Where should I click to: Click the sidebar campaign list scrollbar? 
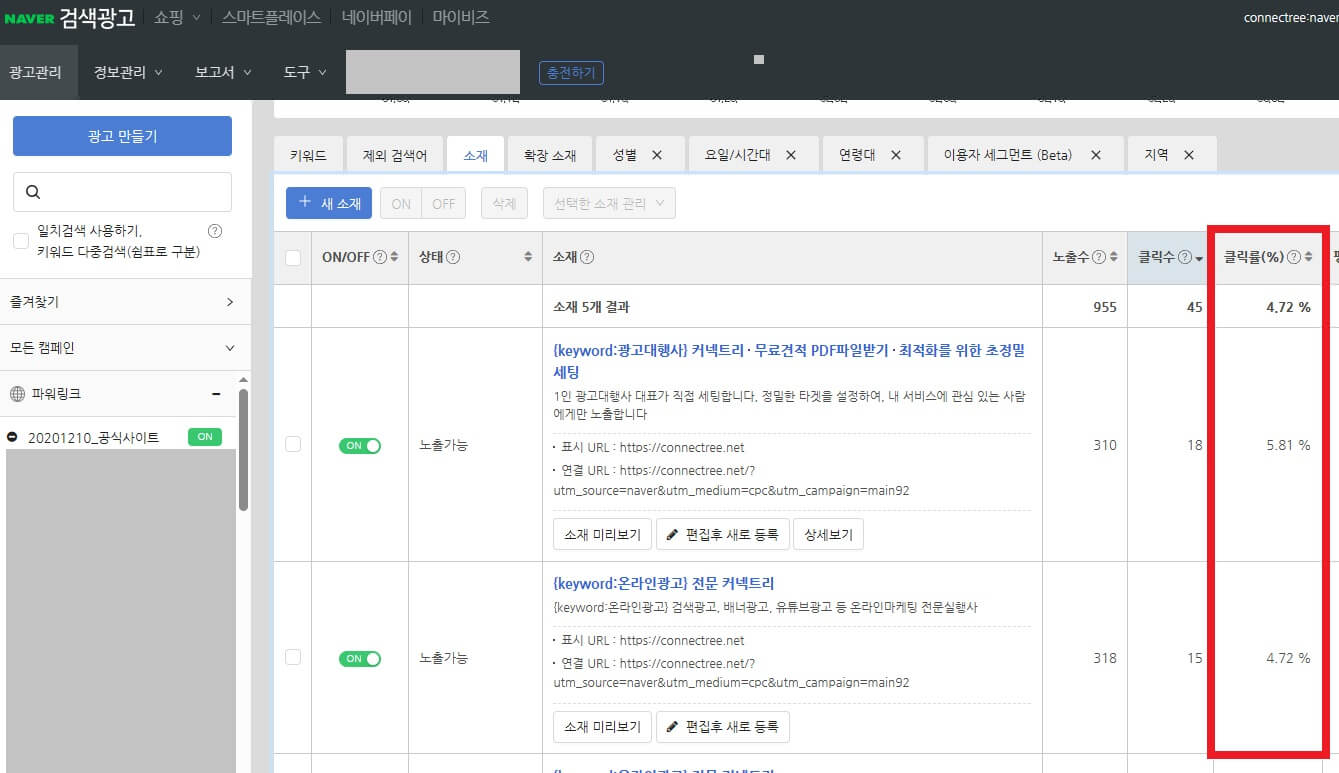(x=243, y=450)
